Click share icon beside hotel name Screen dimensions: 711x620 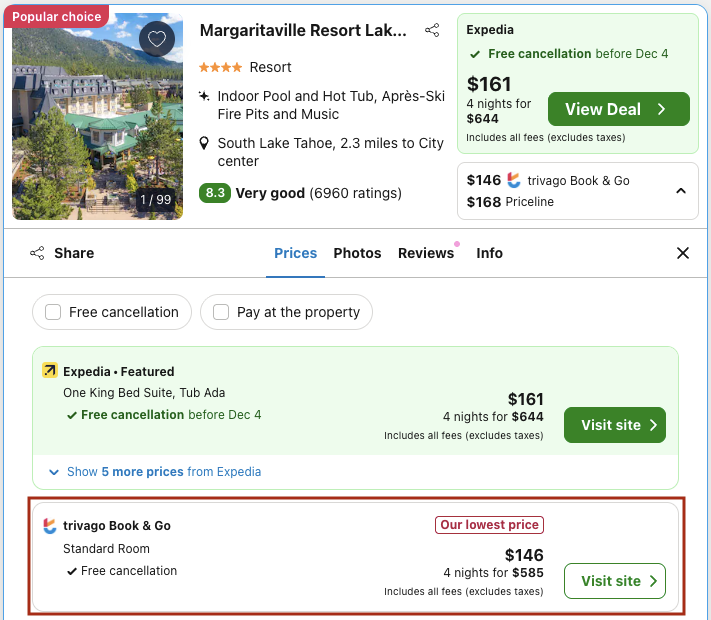[x=432, y=31]
